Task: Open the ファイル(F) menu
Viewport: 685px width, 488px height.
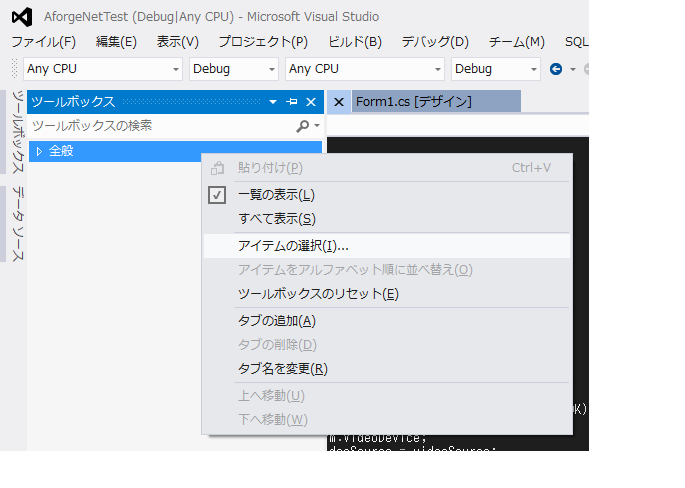Action: click(x=44, y=42)
